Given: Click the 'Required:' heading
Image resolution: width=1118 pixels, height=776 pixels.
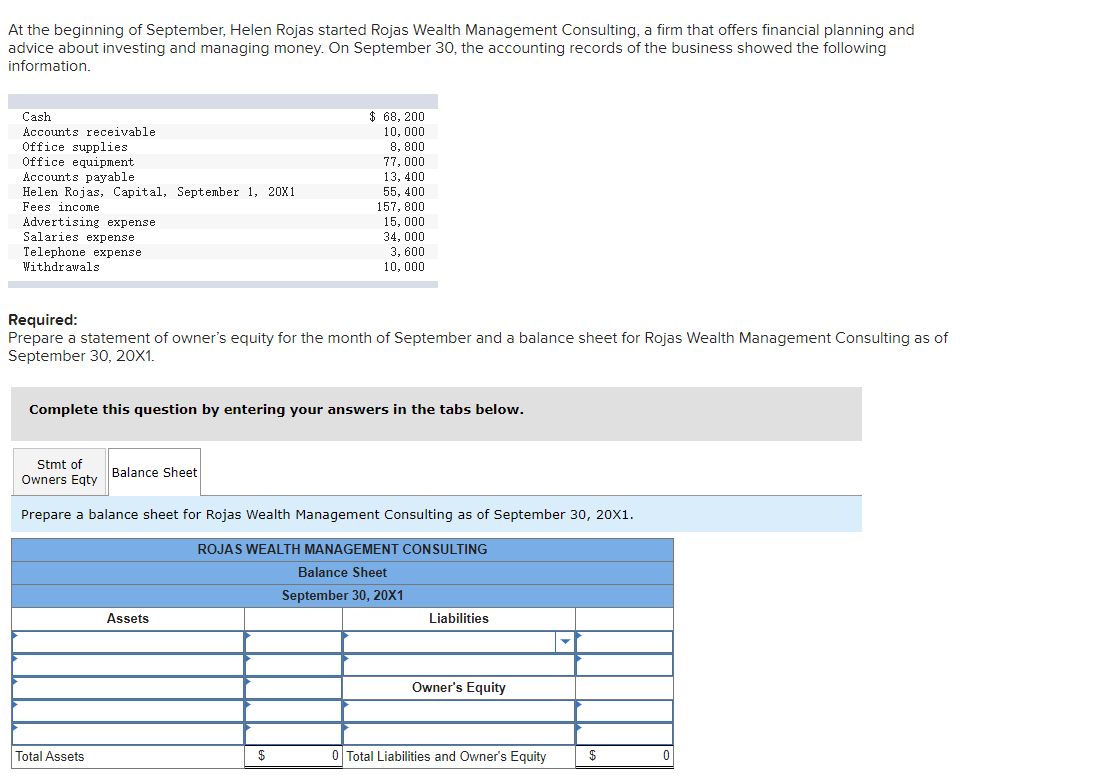Looking at the screenshot, I should 43,320.
